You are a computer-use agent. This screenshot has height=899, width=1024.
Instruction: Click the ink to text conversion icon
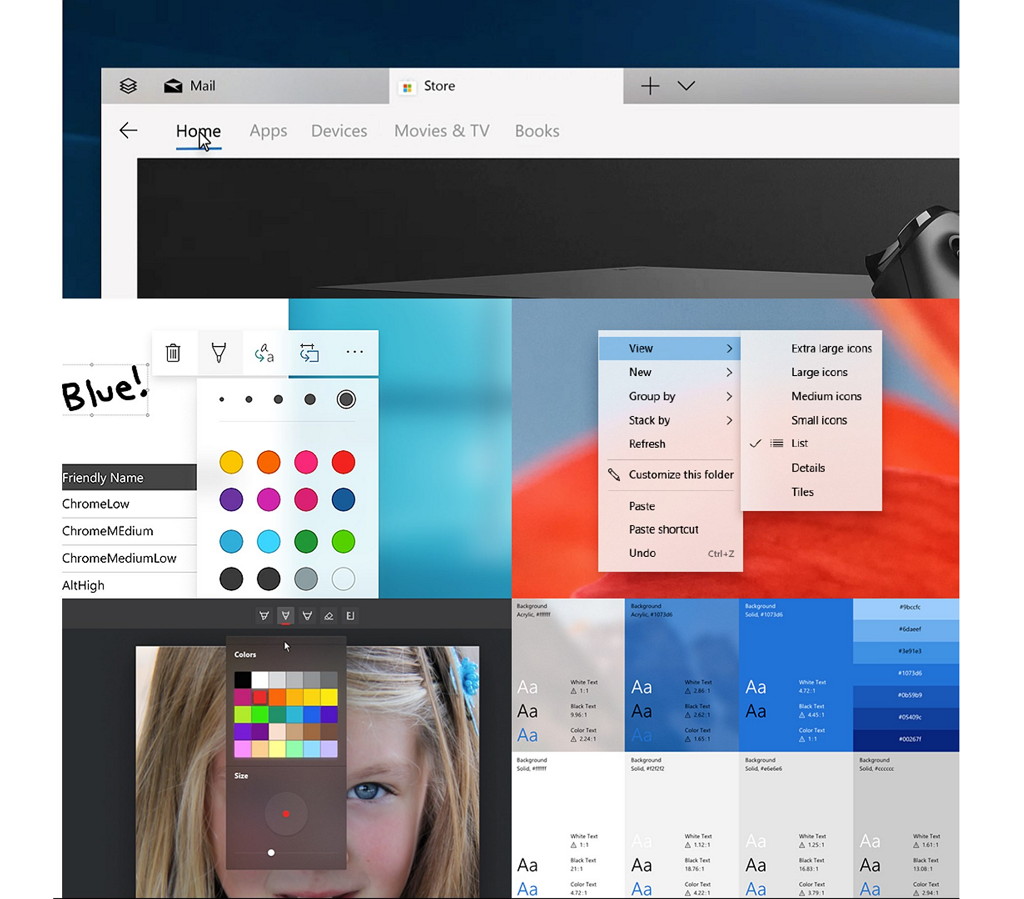(x=264, y=353)
